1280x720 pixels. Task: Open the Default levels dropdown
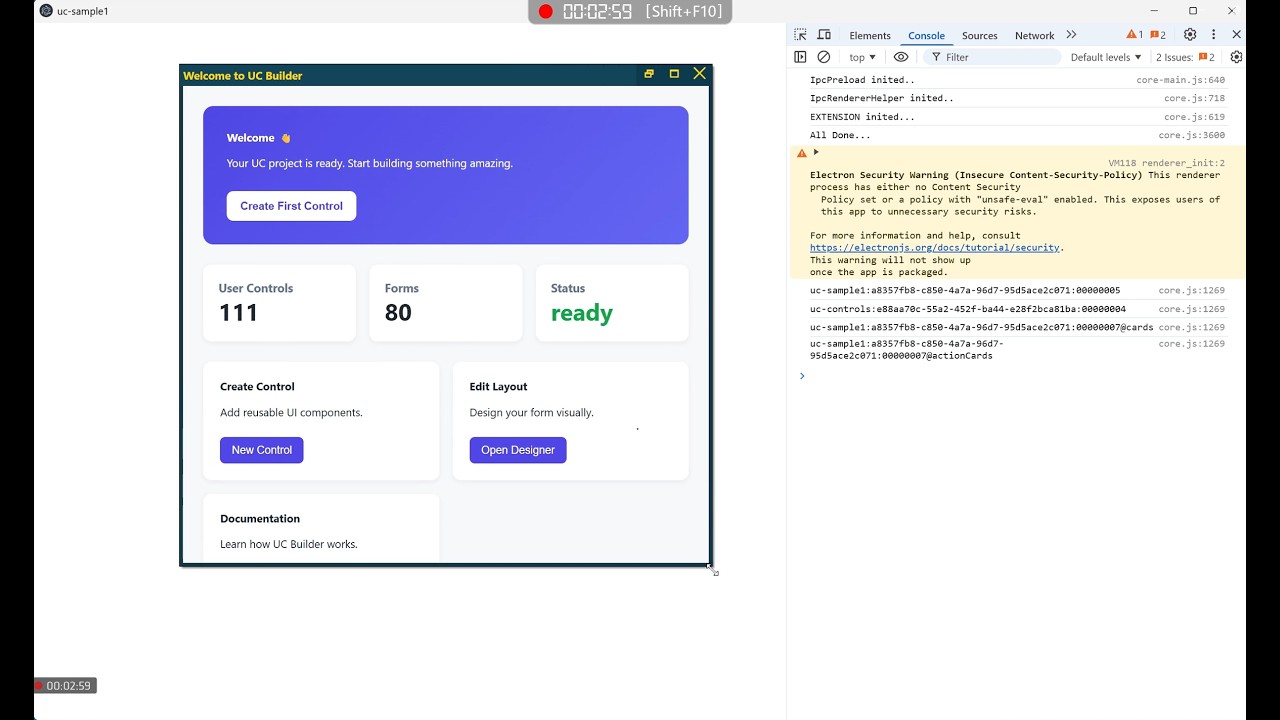coord(1105,57)
